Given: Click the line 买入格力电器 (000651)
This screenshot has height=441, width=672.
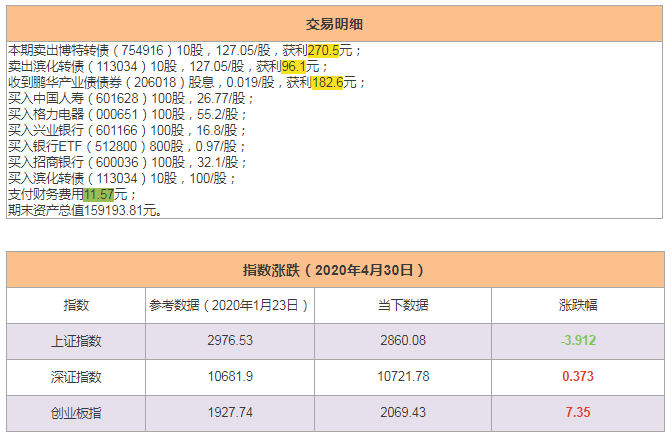Looking at the screenshot, I should point(127,114).
